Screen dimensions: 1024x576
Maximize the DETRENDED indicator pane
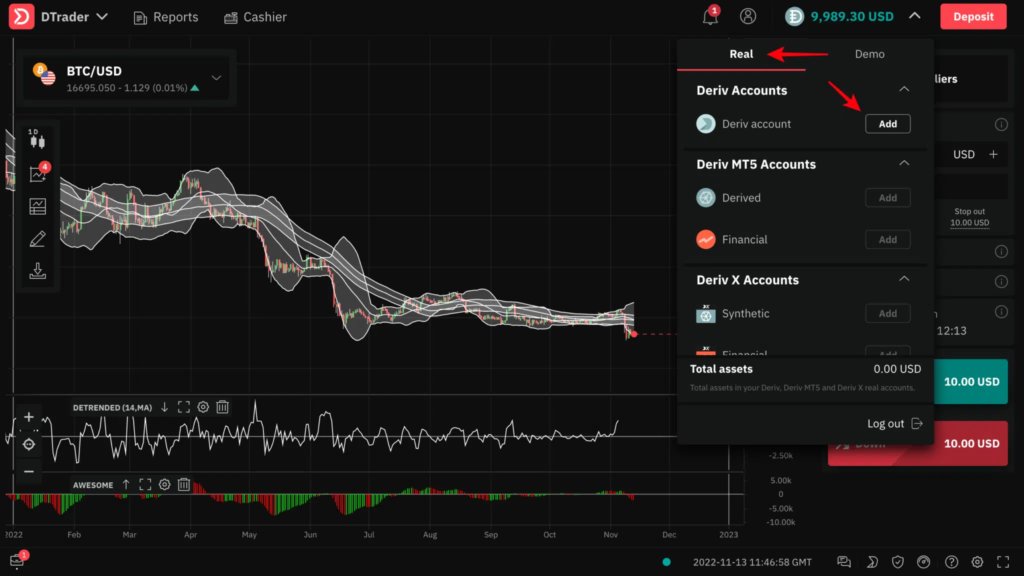[183, 407]
